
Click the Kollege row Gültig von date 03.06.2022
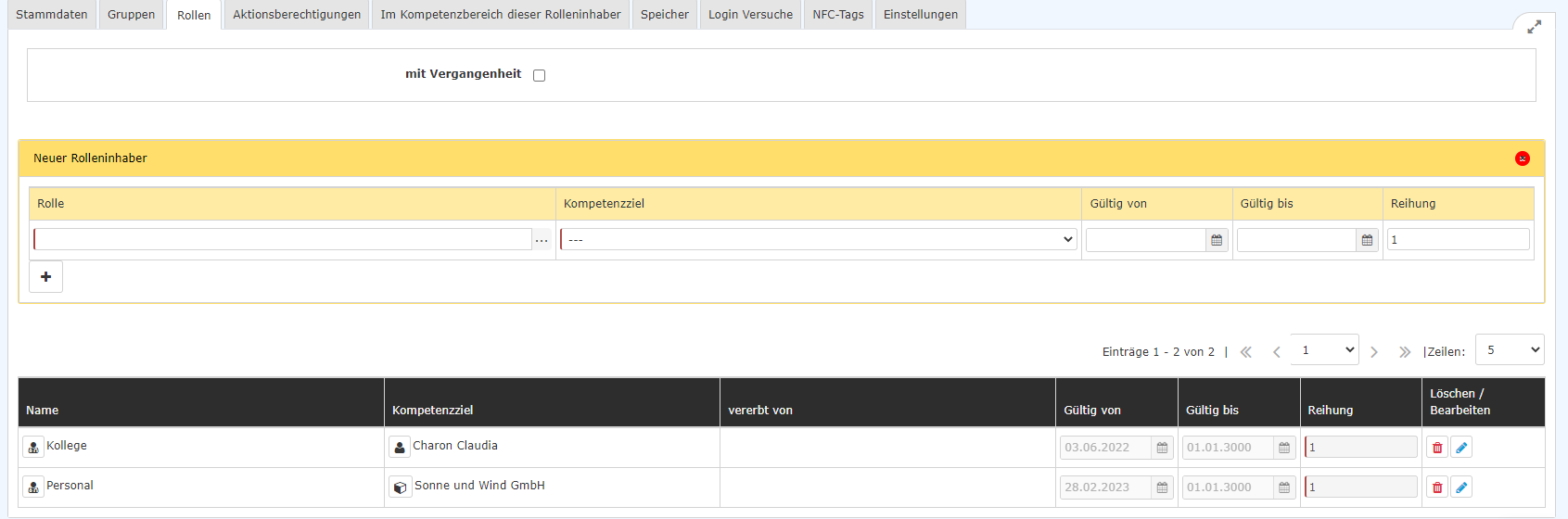pos(1105,447)
